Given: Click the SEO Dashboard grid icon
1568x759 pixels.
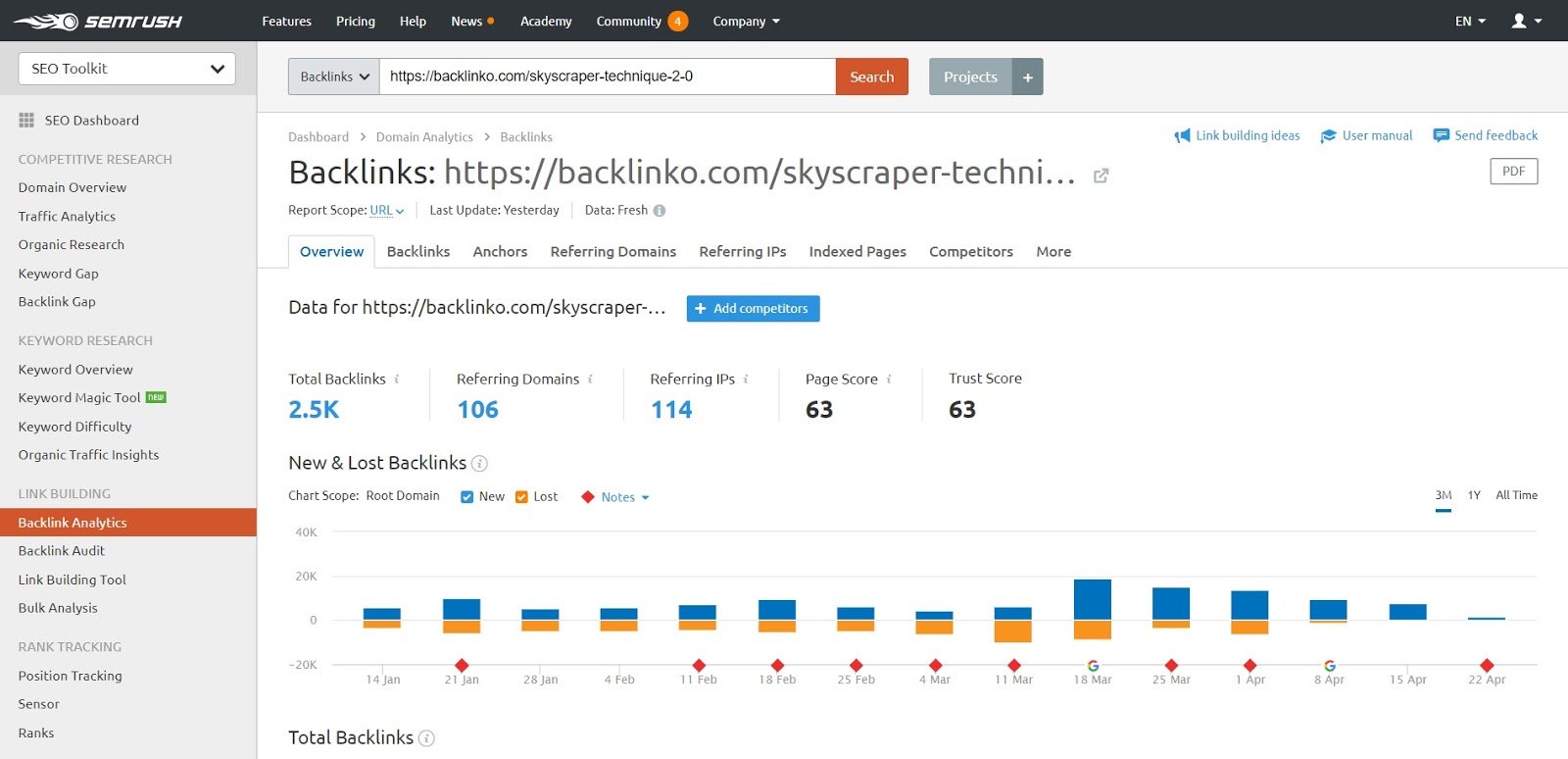Looking at the screenshot, I should pyautogui.click(x=26, y=121).
